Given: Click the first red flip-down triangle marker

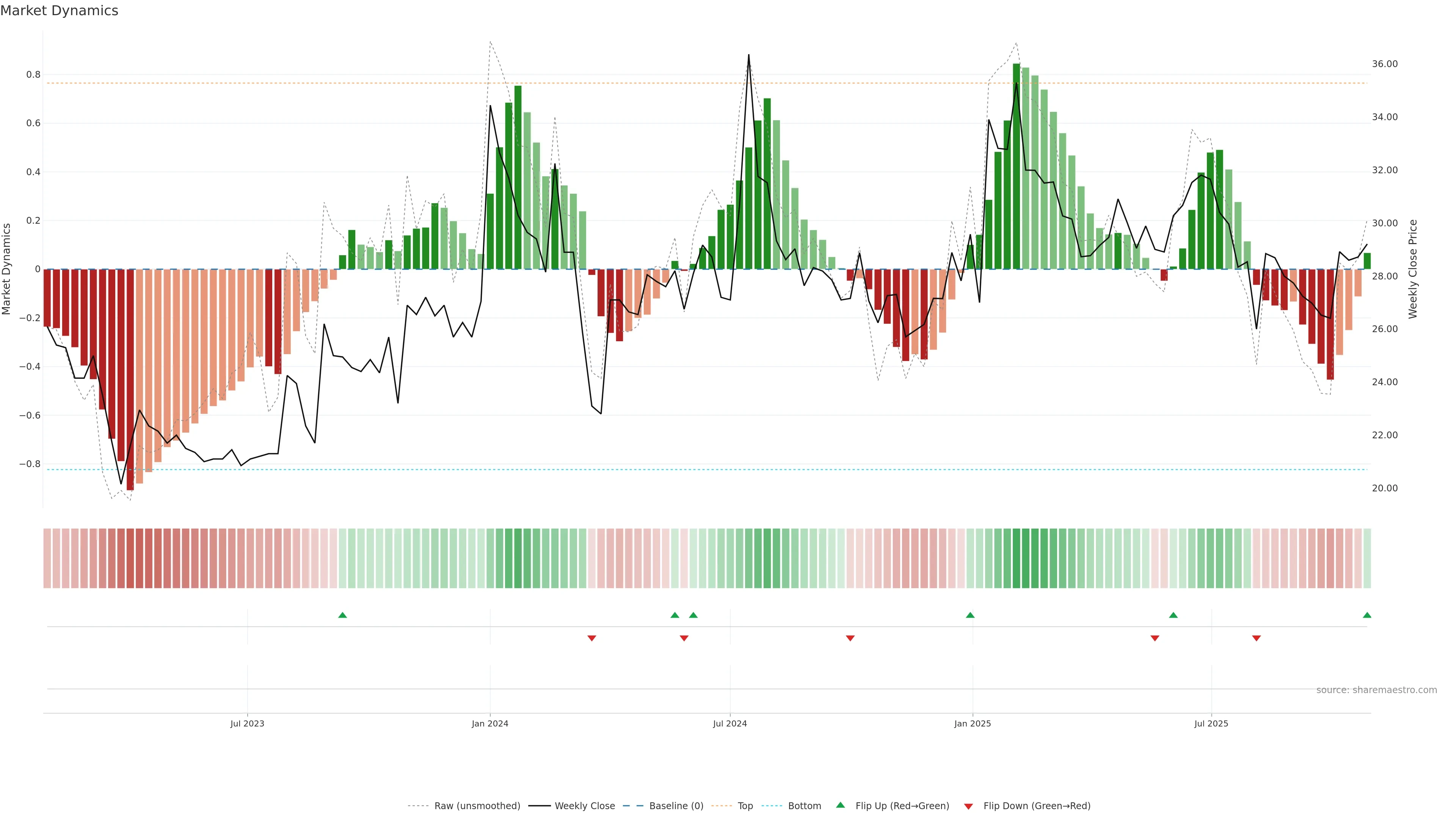Looking at the screenshot, I should click(592, 638).
